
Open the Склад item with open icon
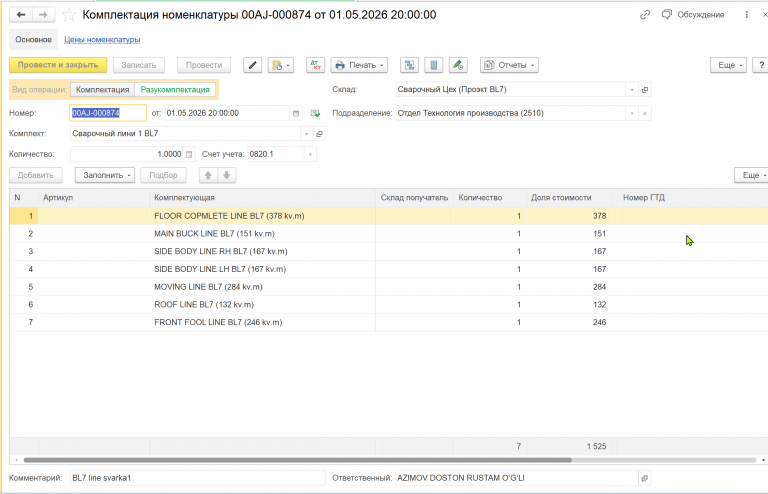point(645,90)
